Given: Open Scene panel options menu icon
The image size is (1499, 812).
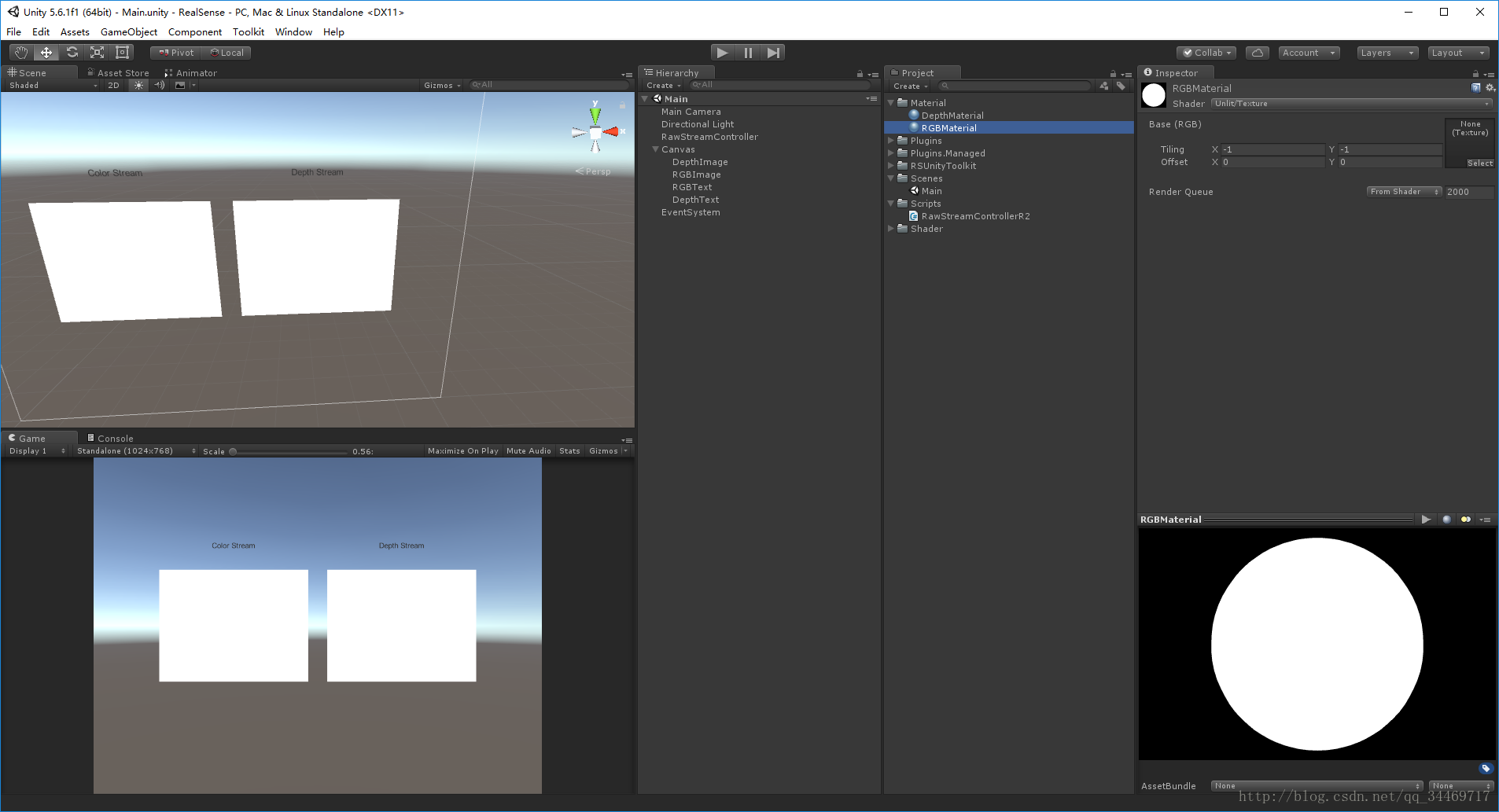Looking at the screenshot, I should 627,75.
